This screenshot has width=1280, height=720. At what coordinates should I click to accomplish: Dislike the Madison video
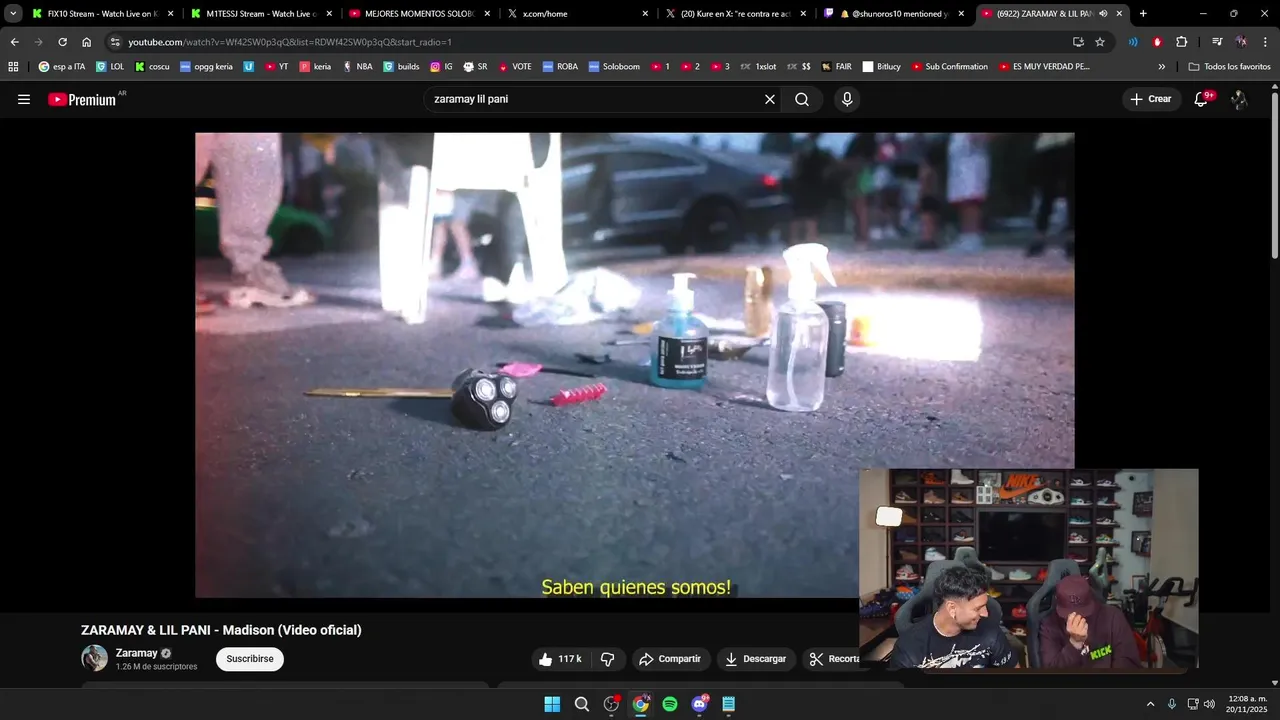point(607,659)
